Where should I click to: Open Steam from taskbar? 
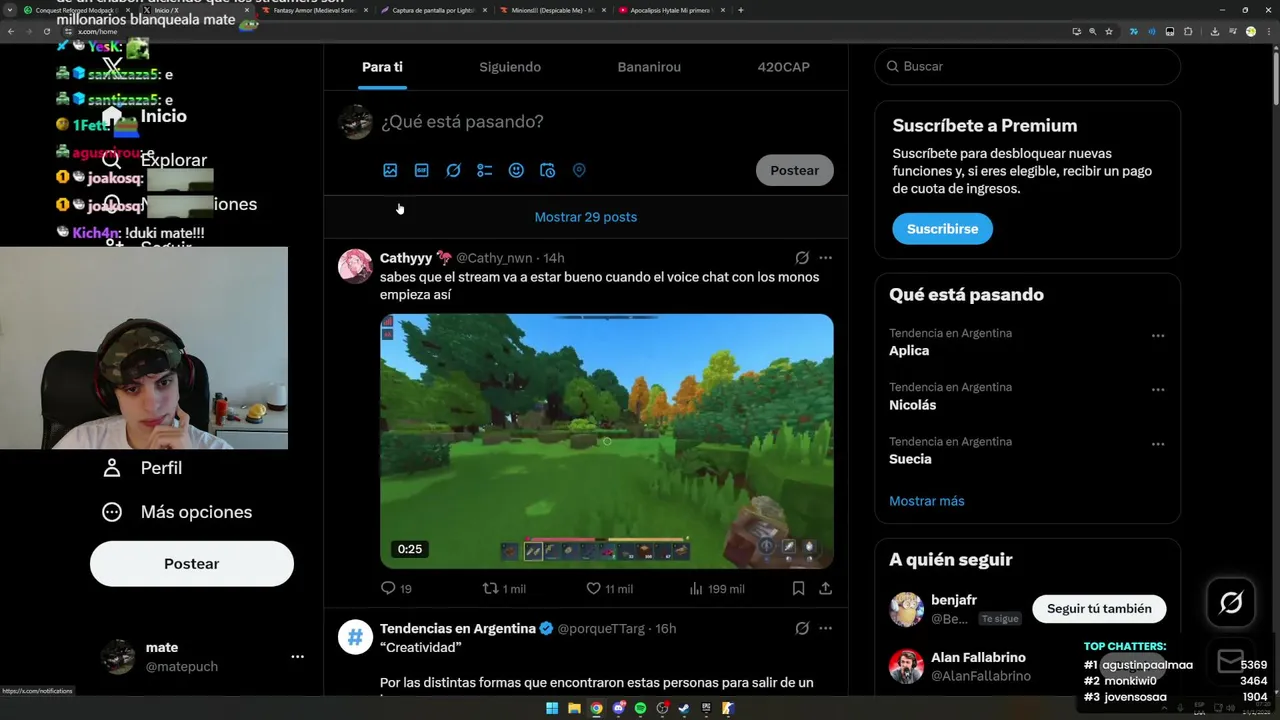(x=684, y=708)
